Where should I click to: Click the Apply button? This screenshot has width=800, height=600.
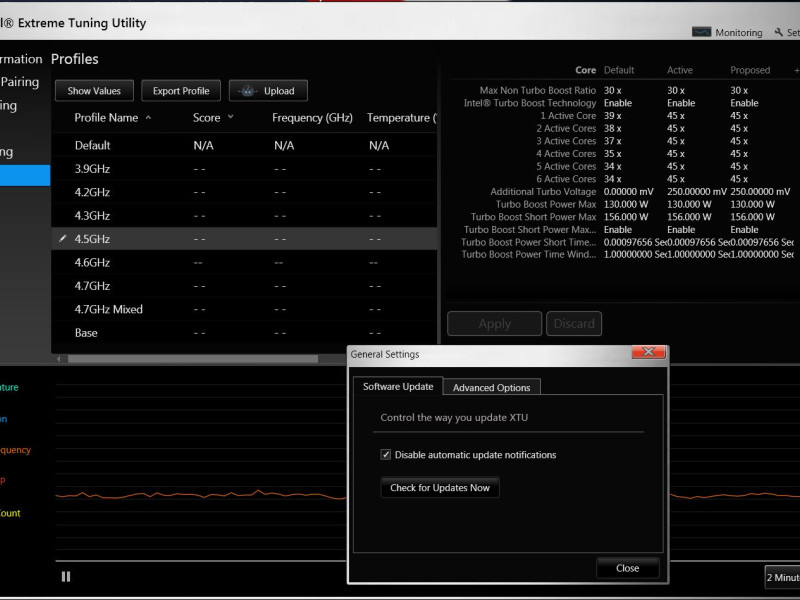pos(494,323)
